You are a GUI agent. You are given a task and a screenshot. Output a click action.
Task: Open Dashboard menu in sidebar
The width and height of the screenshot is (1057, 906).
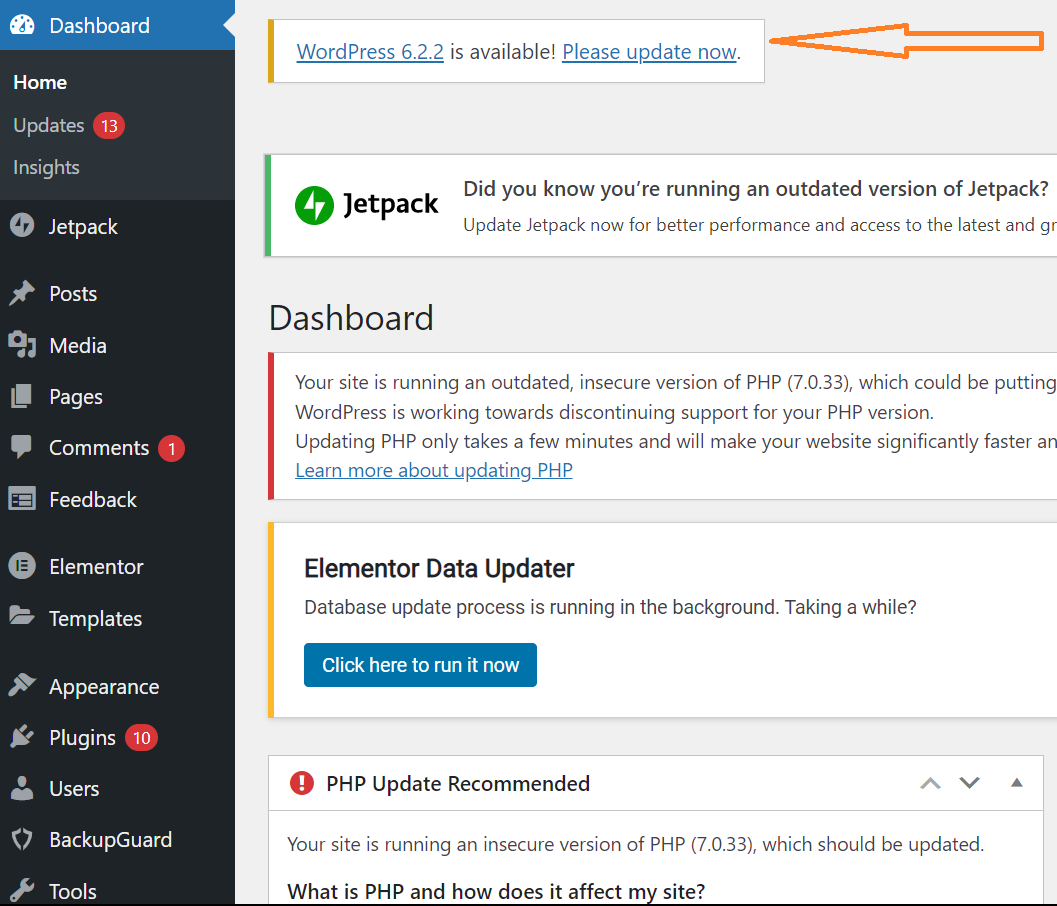117,25
